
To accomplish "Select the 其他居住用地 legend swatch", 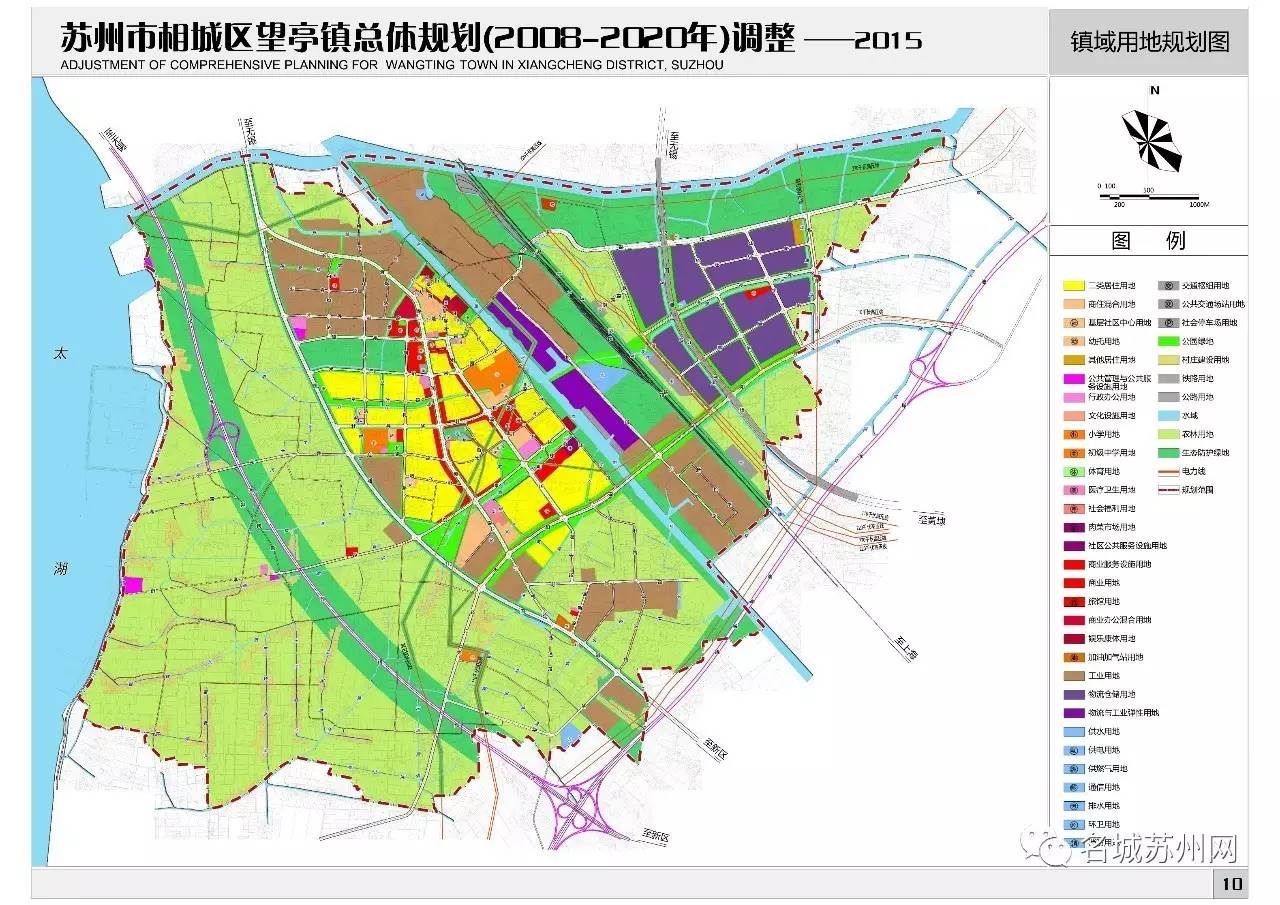I will pos(1072,359).
